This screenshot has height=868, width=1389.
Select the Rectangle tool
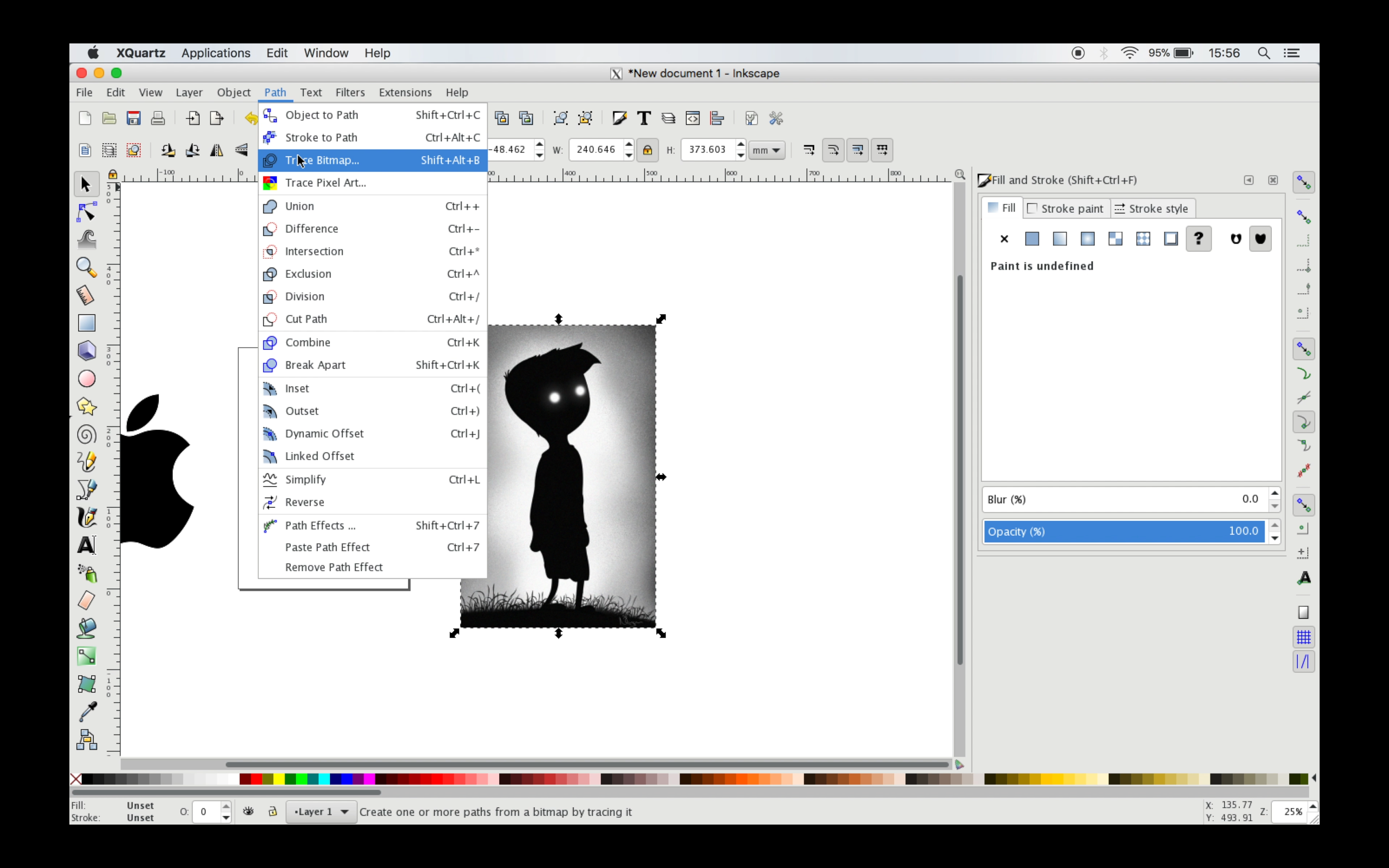click(86, 323)
